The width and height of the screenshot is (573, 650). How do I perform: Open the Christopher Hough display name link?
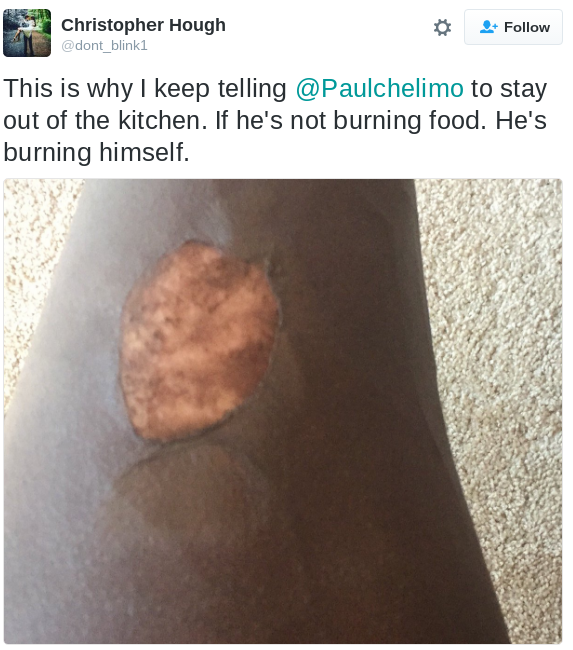tap(143, 25)
